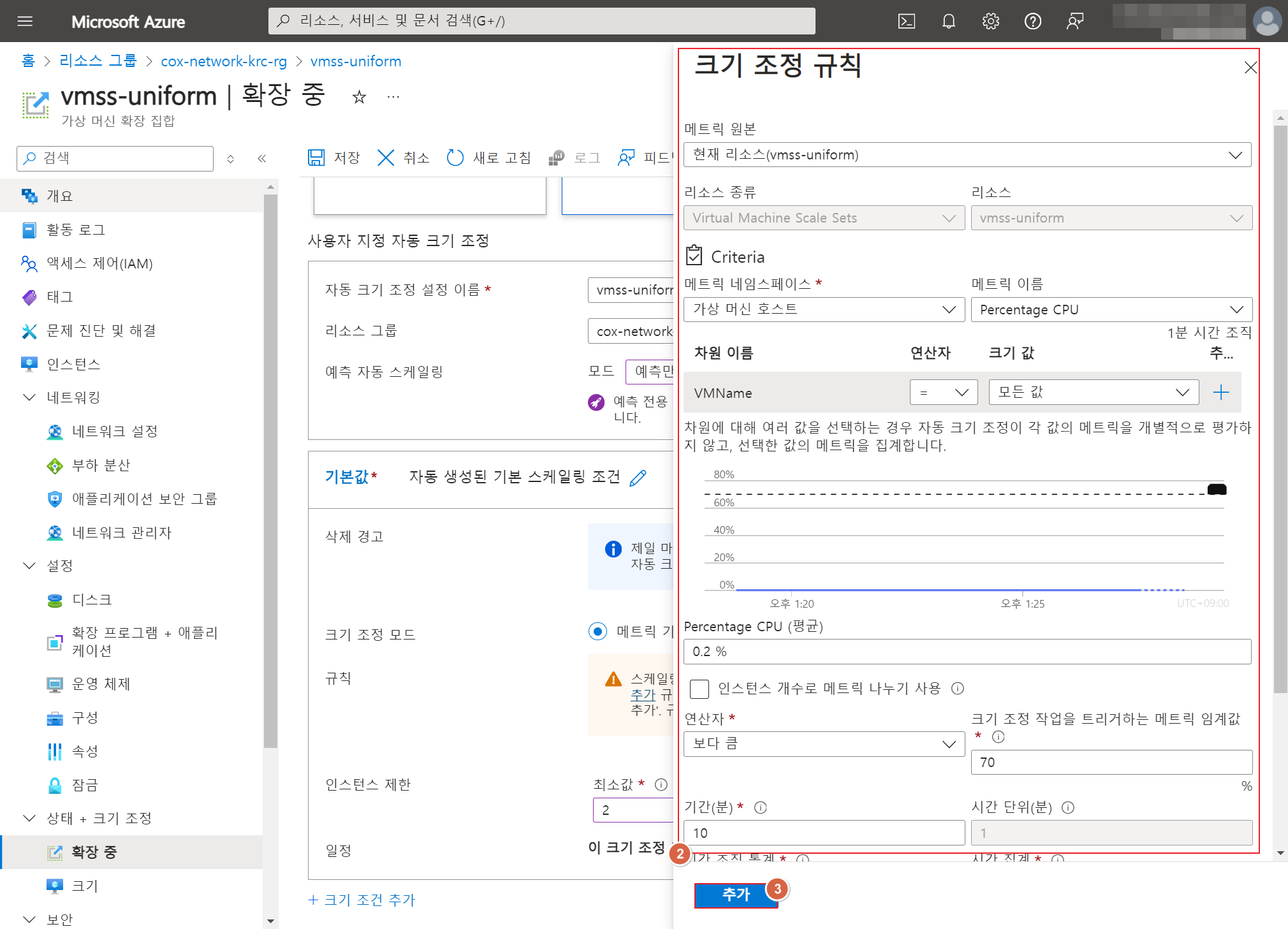Open the resource type Virtual Machine Scale Sets dropdown

[824, 218]
